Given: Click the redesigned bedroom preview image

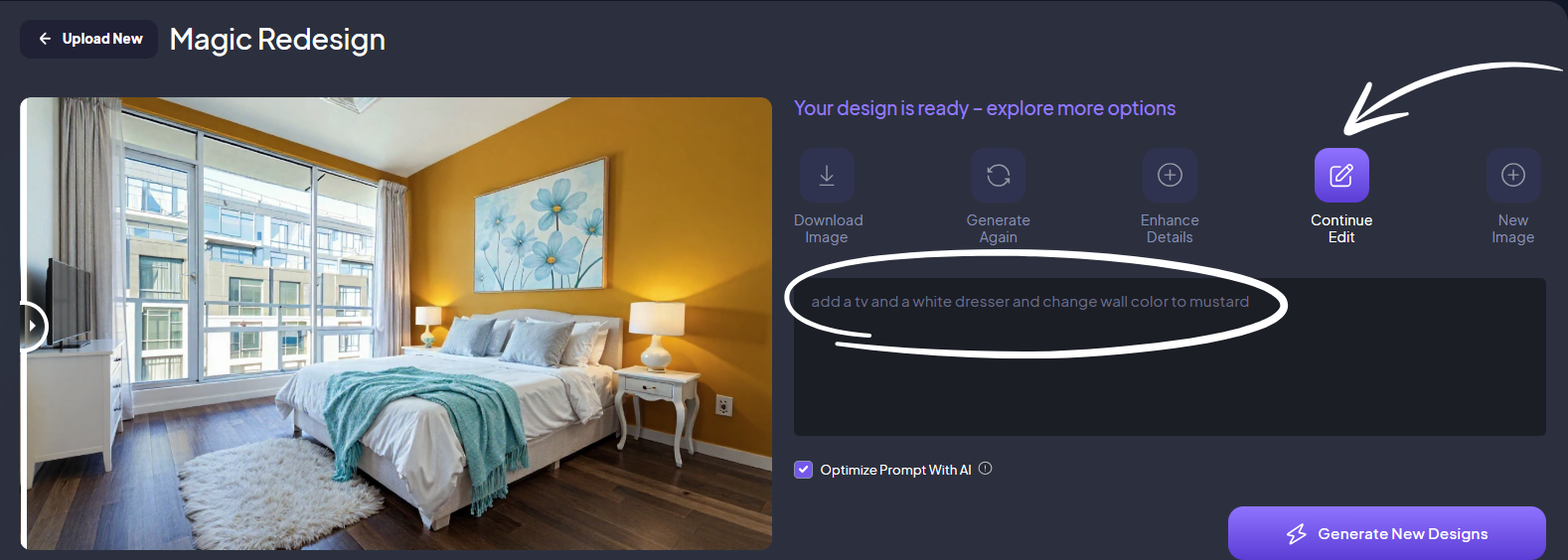Looking at the screenshot, I should pos(397,324).
